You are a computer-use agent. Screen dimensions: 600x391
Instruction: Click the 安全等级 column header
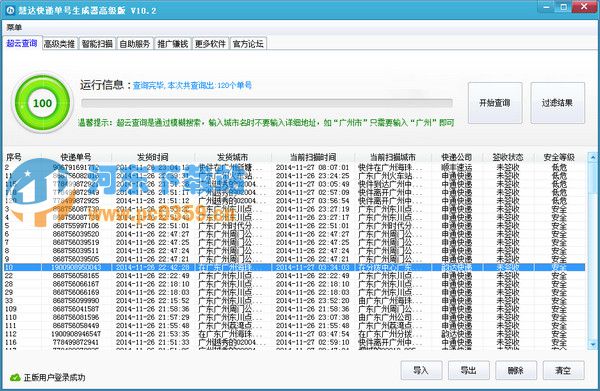[559, 157]
